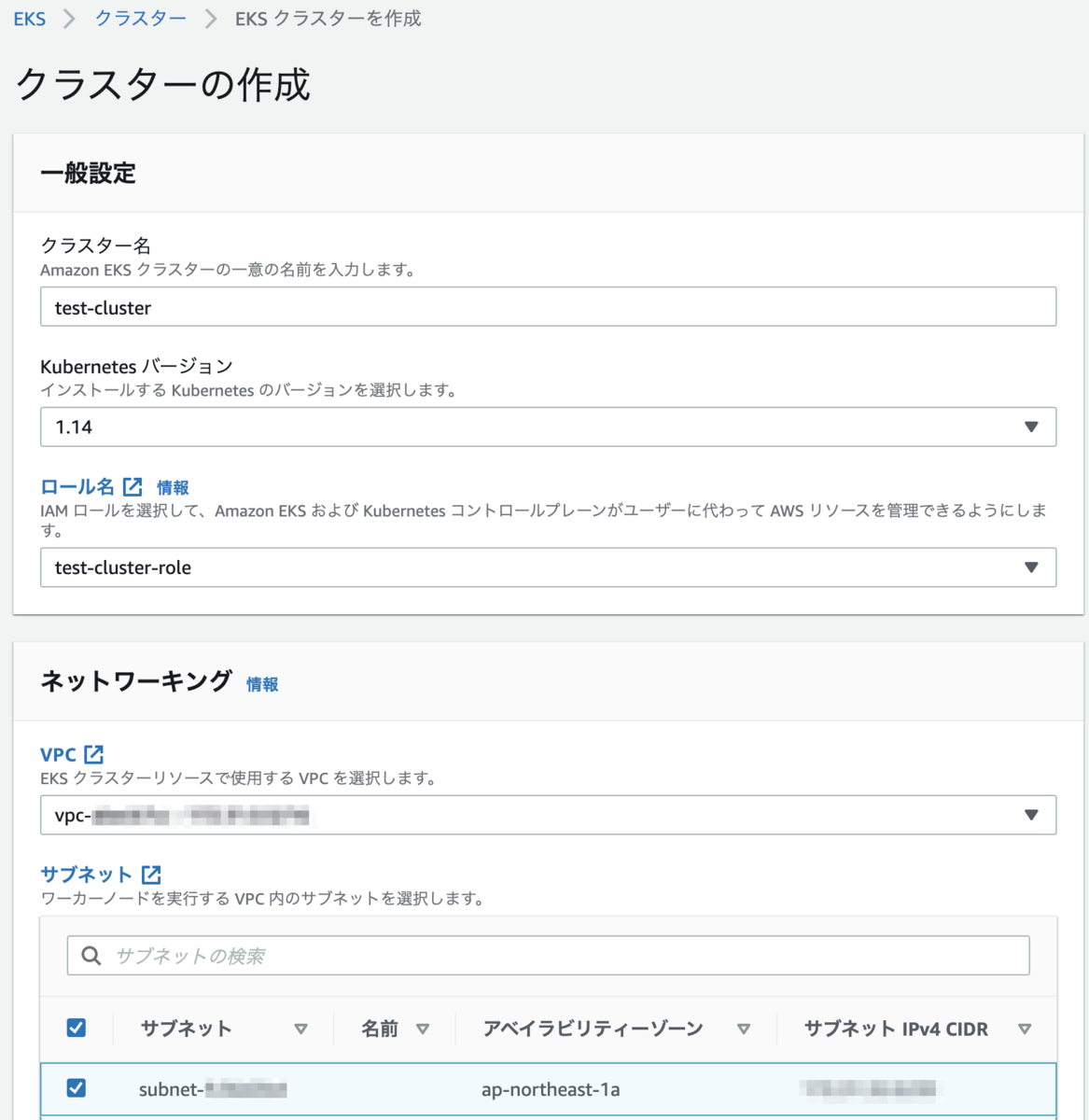Sort by the 名前 column arrow
Screen dimensions: 1089x1120
tap(423, 1029)
